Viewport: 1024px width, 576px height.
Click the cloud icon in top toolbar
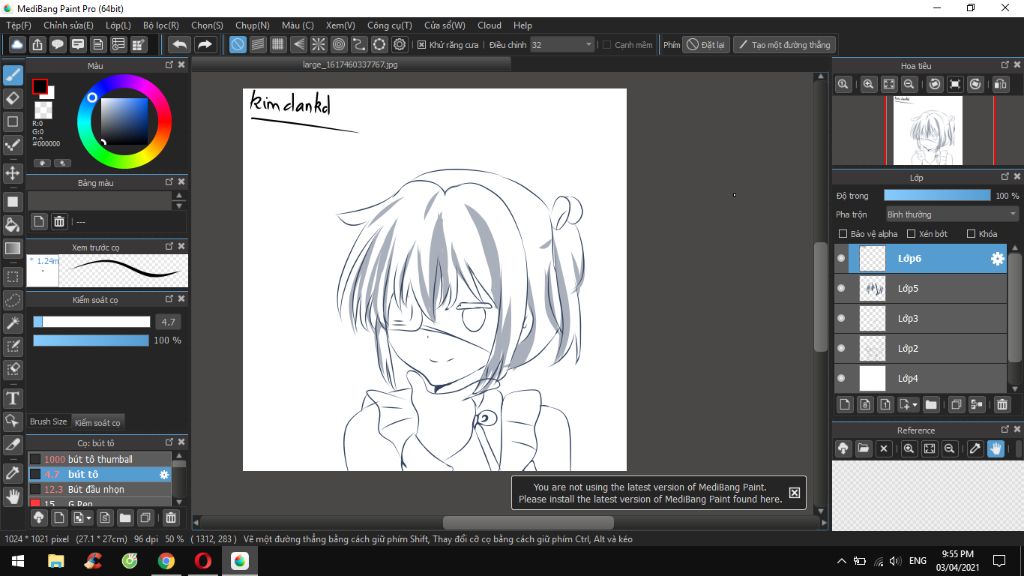point(17,44)
